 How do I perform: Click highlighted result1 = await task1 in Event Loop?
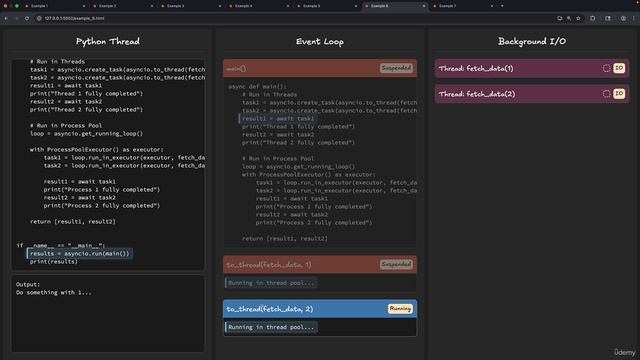point(278,119)
